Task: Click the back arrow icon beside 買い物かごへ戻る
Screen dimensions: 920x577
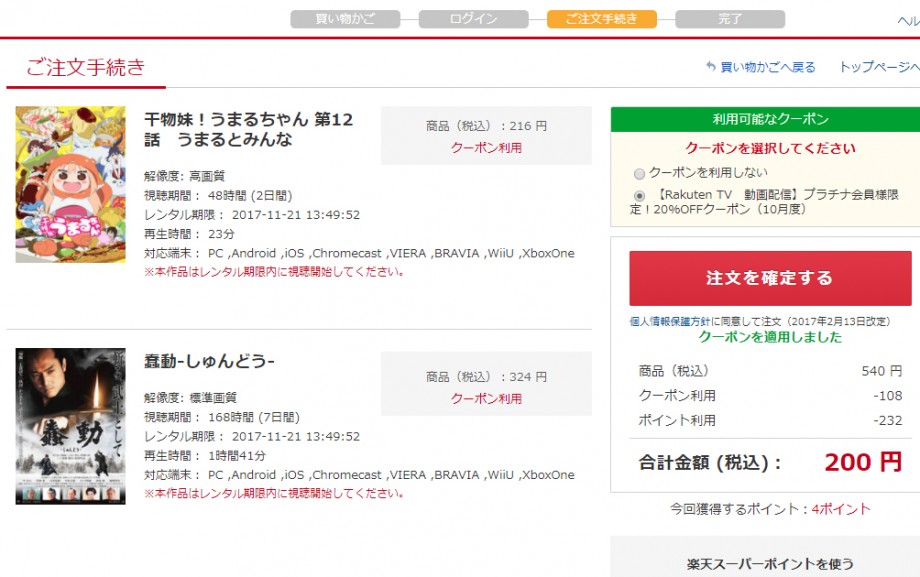Action: (711, 67)
